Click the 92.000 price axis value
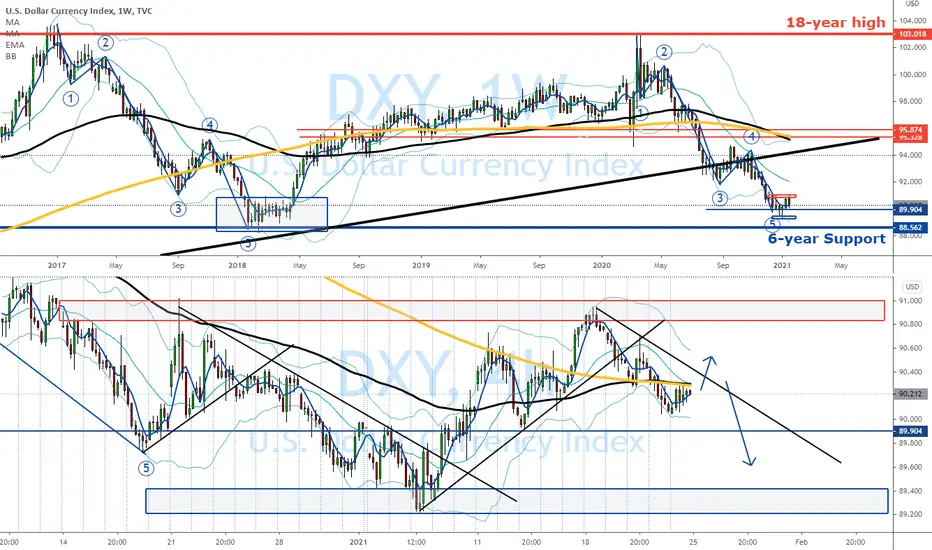Screen dimensions: 932x550 click(912, 181)
